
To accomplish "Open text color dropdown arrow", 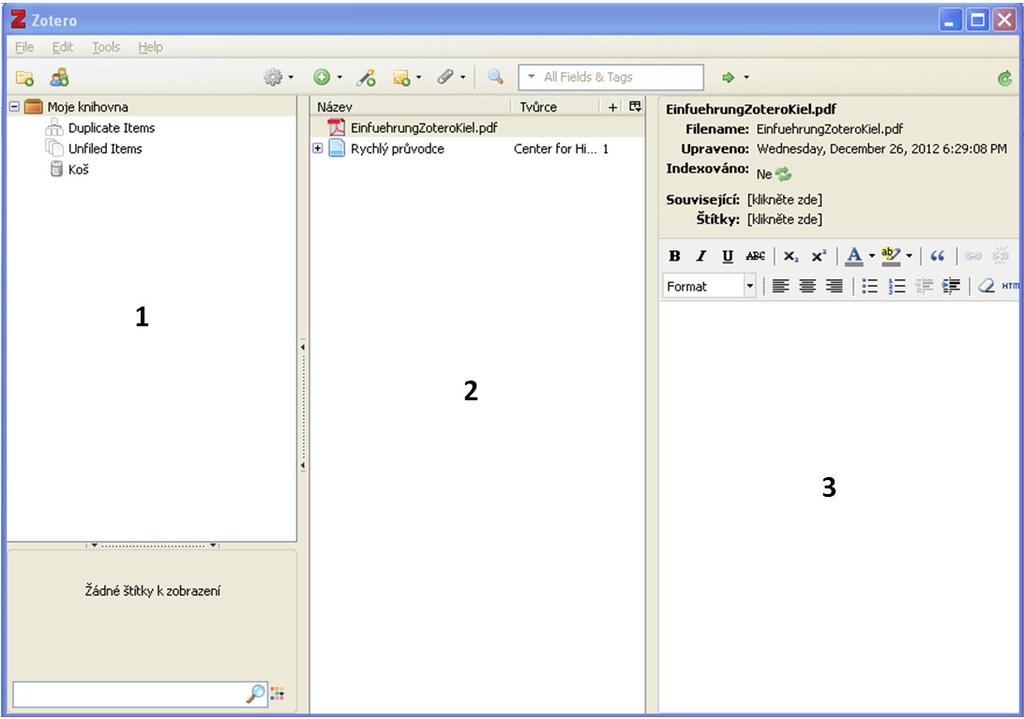I will [x=871, y=256].
